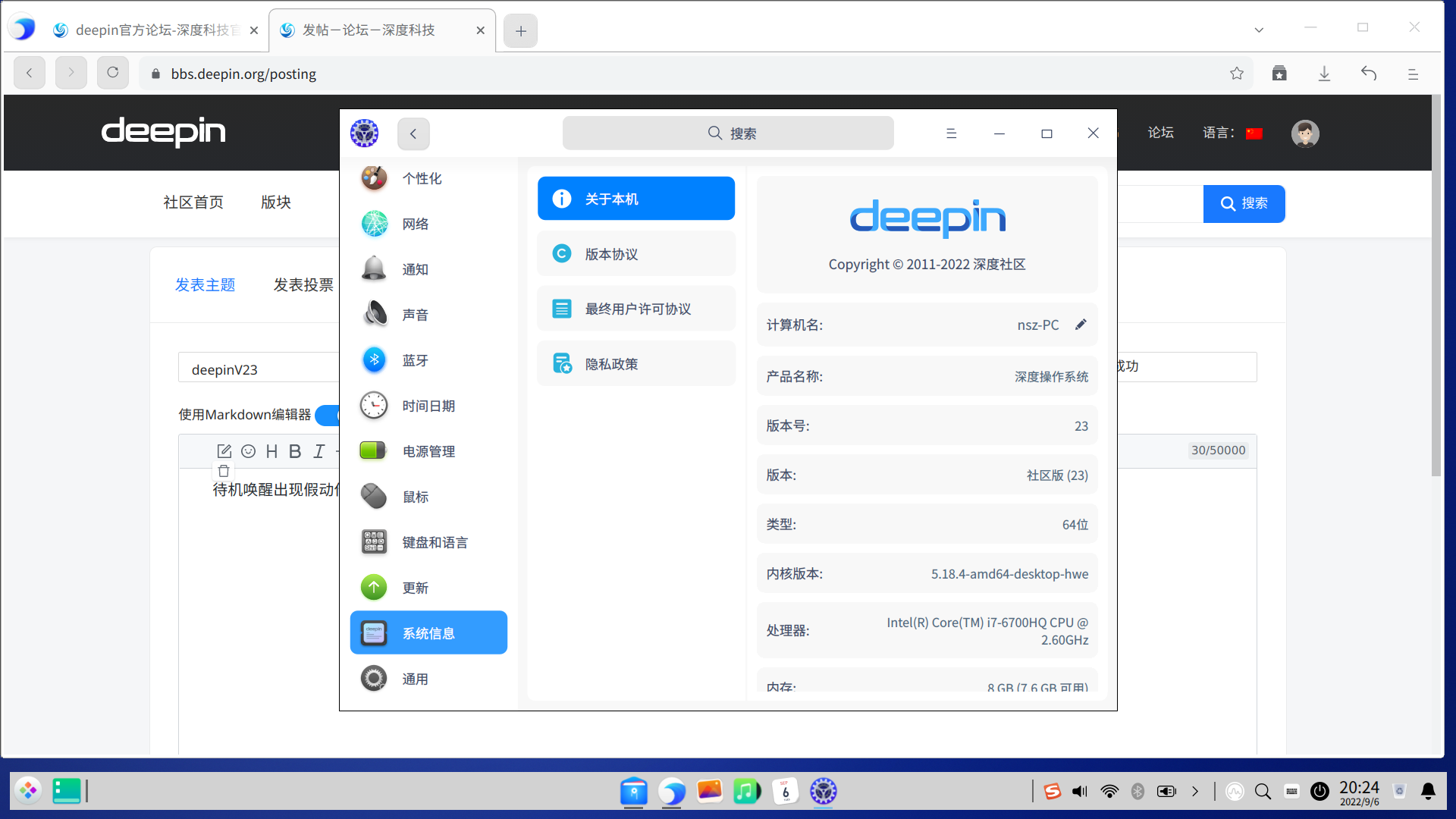The image size is (1456, 819).
Task: Open the Update section with green arrow
Action: pyautogui.click(x=414, y=588)
